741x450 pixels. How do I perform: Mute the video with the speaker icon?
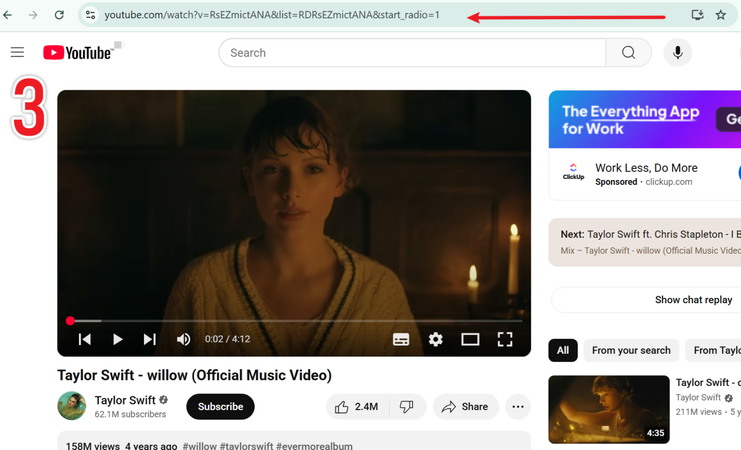(x=183, y=339)
